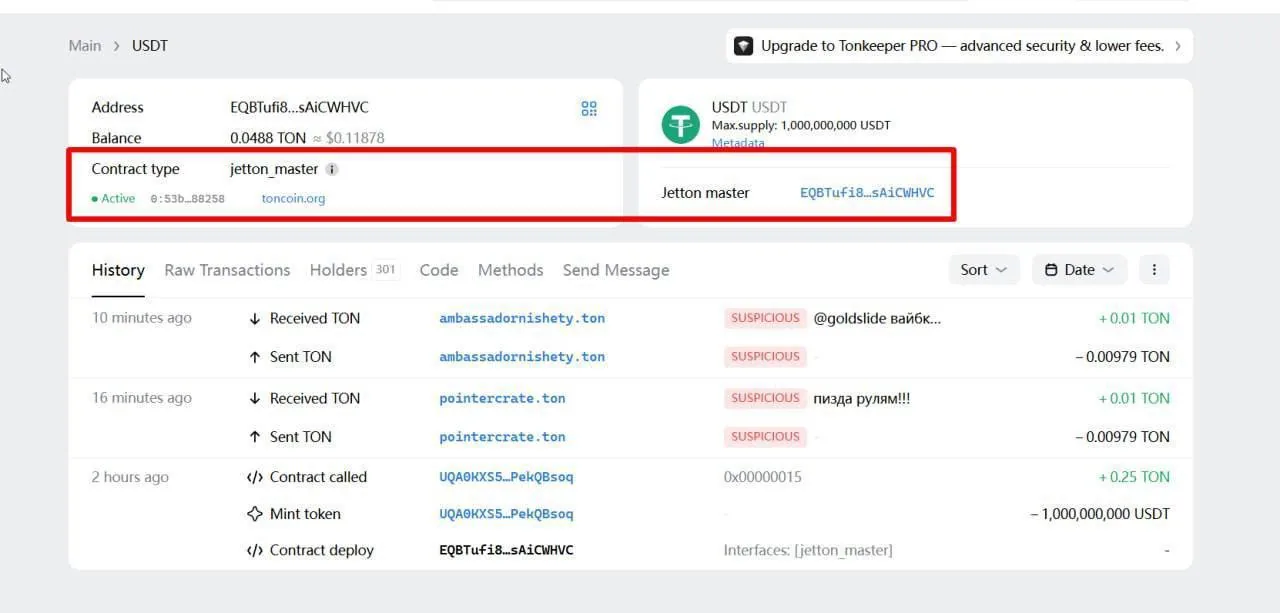Go to Main in the breadcrumb
The height and width of the screenshot is (613, 1280).
(x=85, y=46)
